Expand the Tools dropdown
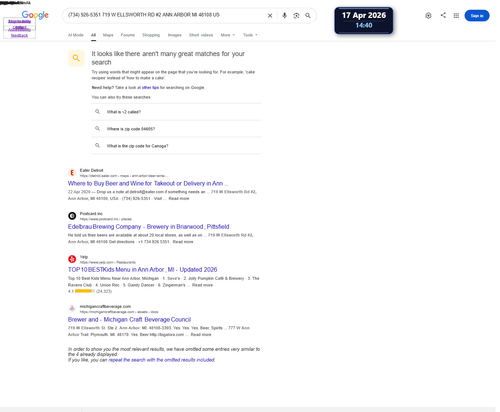The width and height of the screenshot is (500, 412). click(250, 35)
